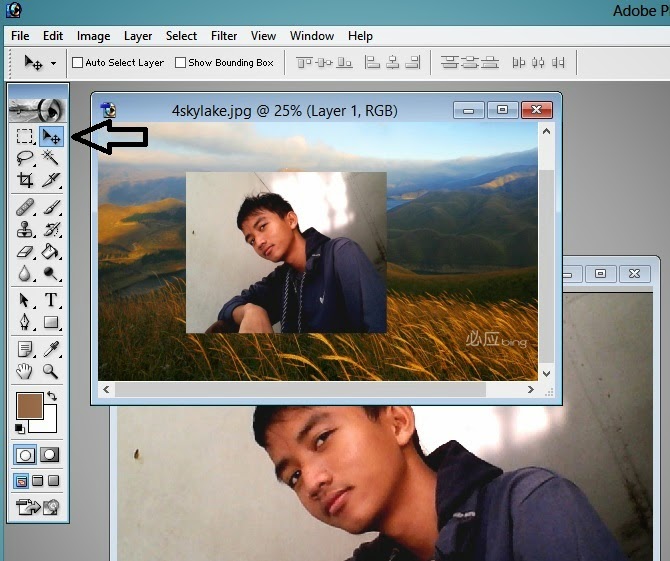Select the History Brush tool
This screenshot has height=561, width=670.
[x=51, y=229]
